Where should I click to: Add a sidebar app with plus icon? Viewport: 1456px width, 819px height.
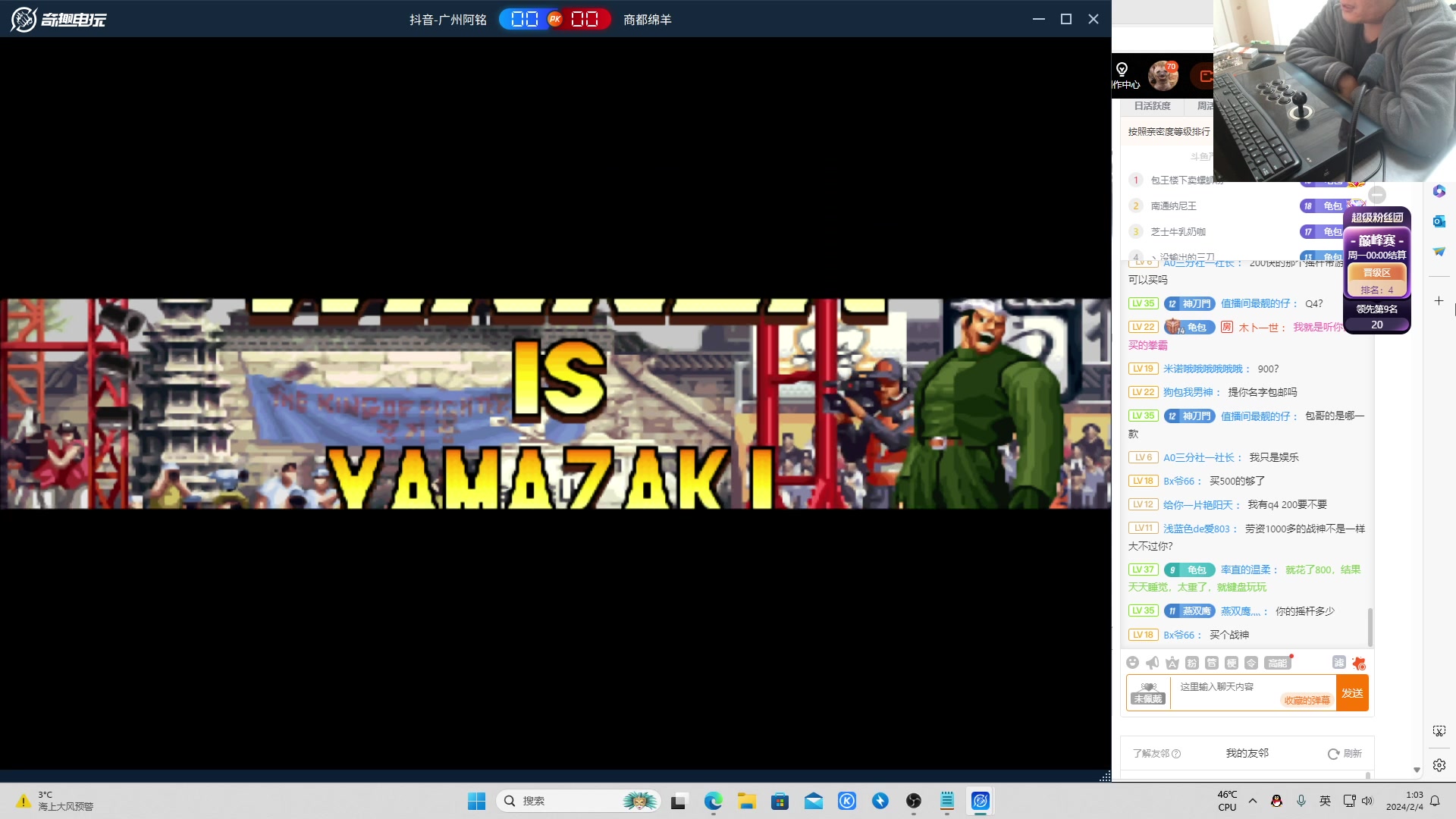click(1439, 301)
